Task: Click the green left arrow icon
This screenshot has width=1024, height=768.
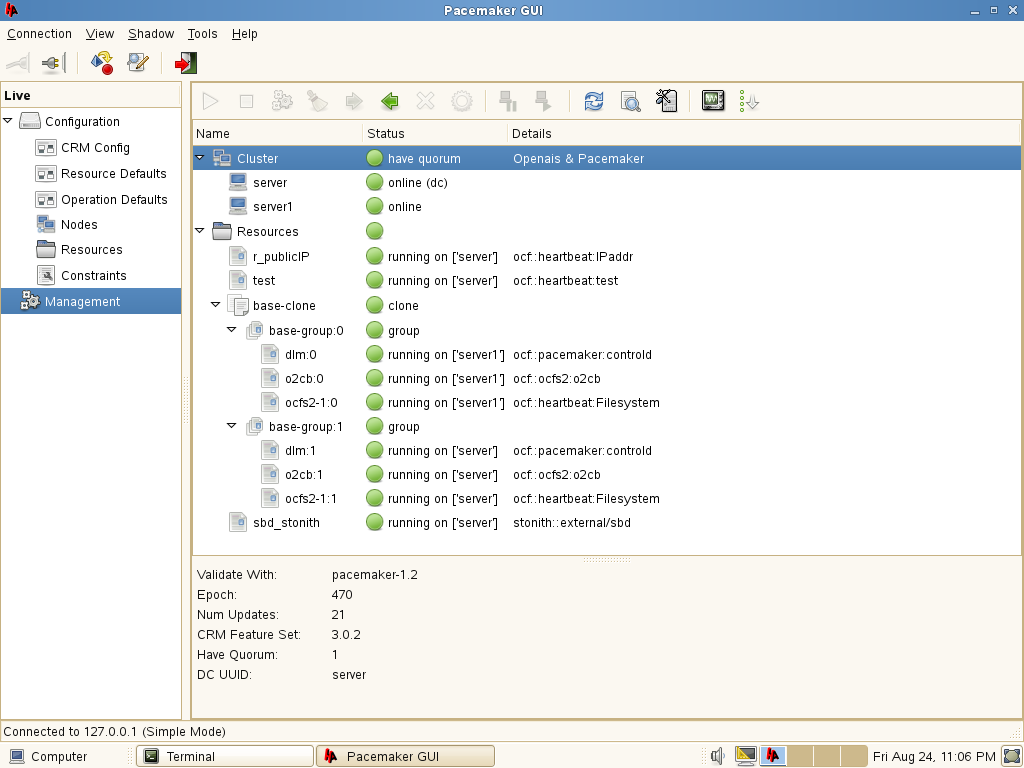Action: (x=390, y=101)
